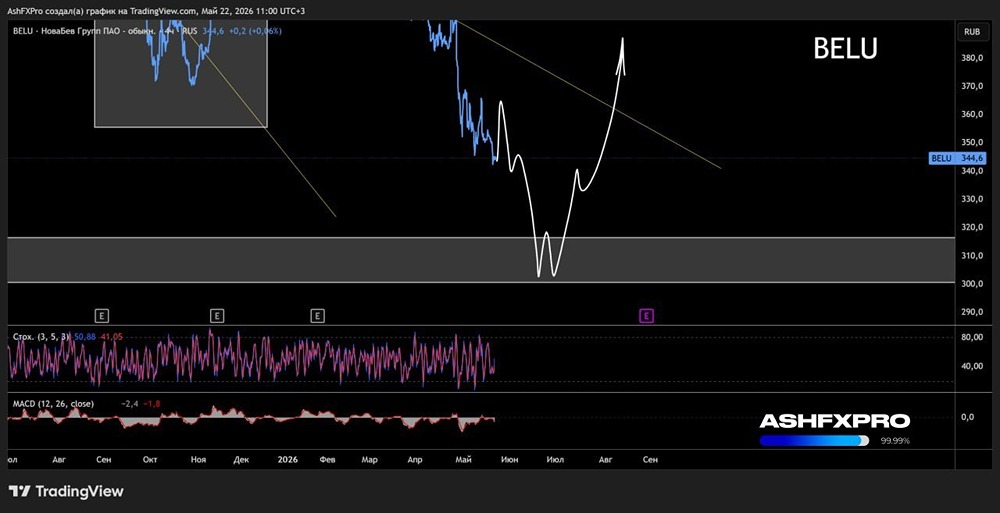Click the 300,0 price scale label

tap(972, 284)
